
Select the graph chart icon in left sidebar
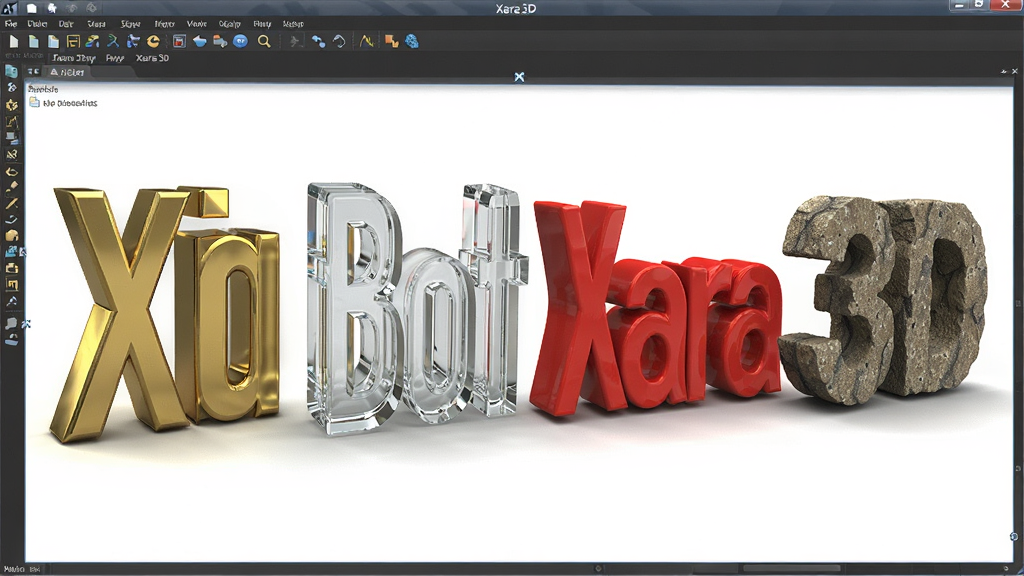tap(12, 121)
